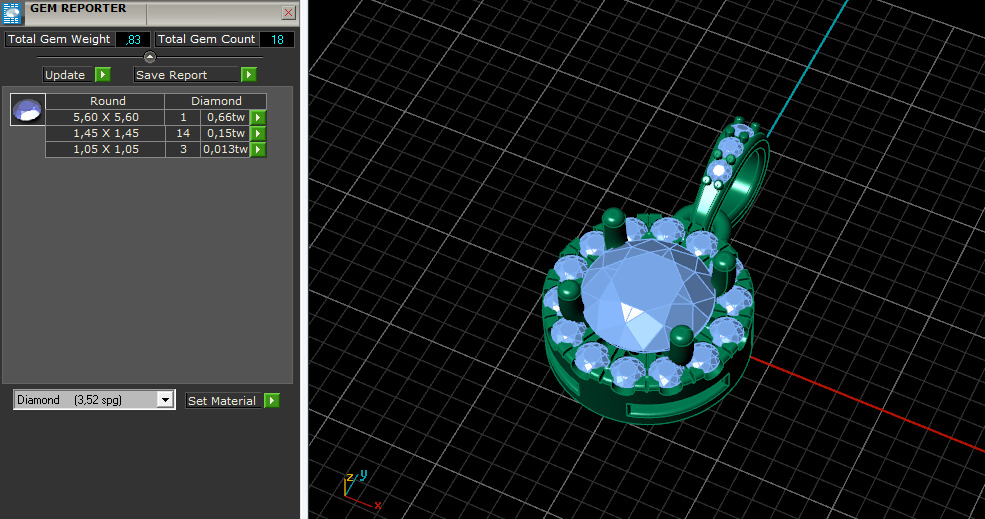Image resolution: width=985 pixels, height=519 pixels.
Task: Click the Total Gem Count value field
Action: (277, 39)
